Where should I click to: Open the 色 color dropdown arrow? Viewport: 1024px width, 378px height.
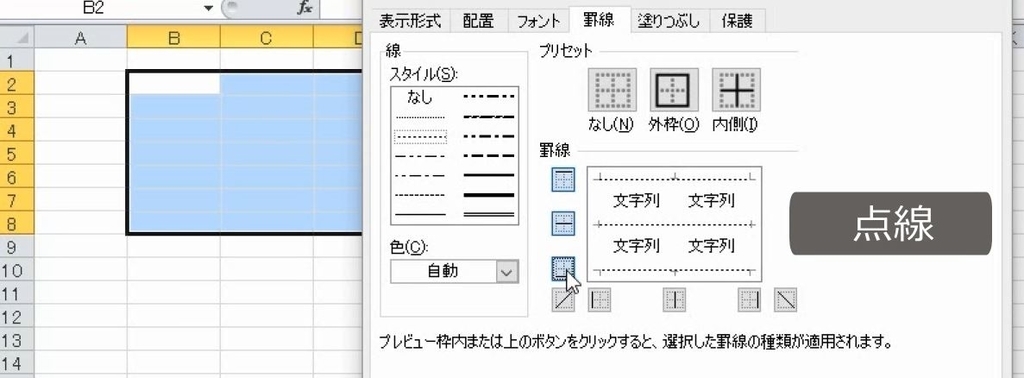coord(506,272)
